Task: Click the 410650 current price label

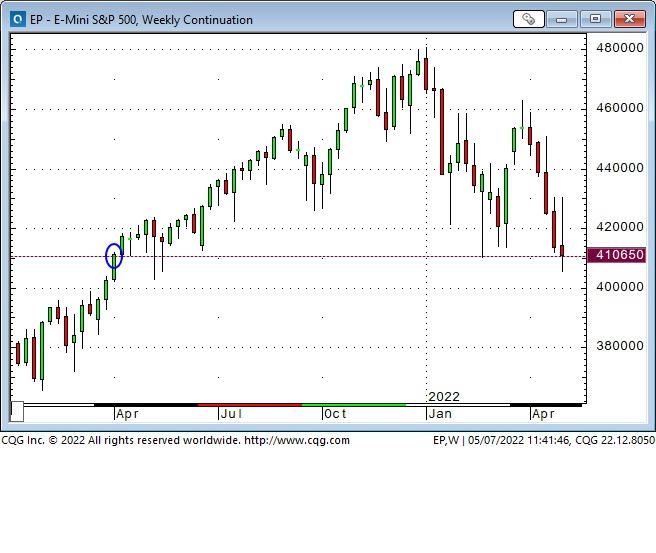Action: (x=617, y=255)
